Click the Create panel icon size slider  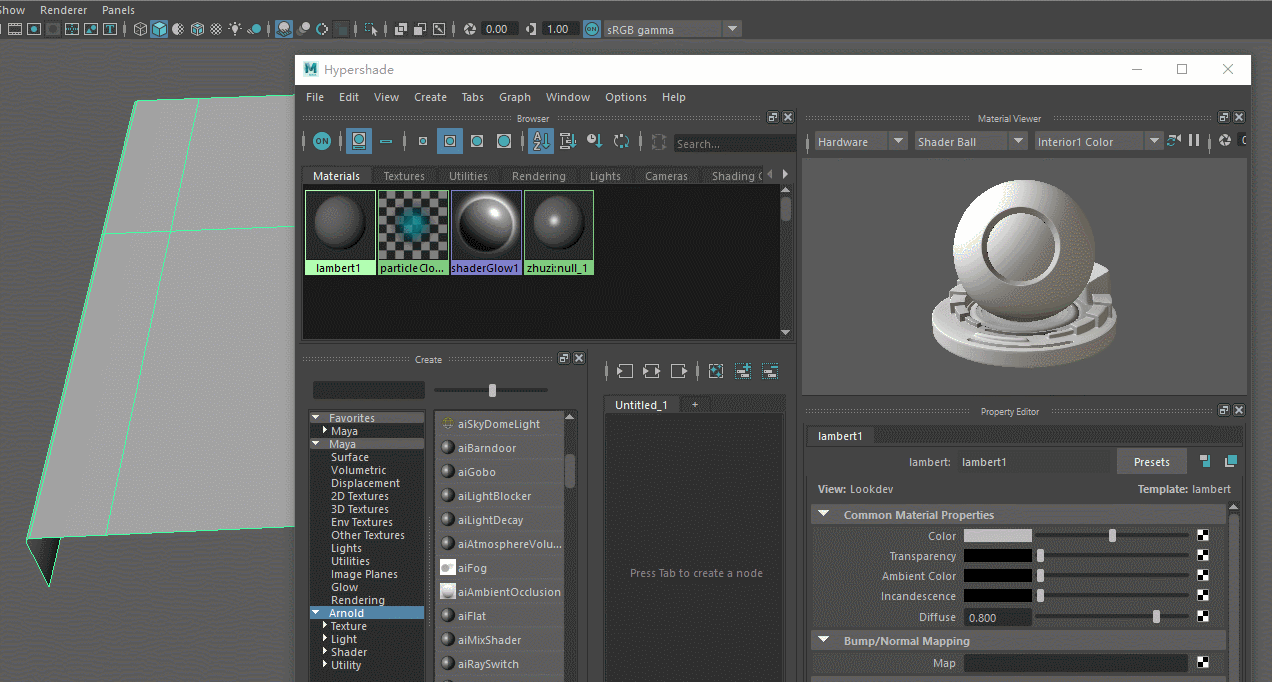pyautogui.click(x=491, y=390)
